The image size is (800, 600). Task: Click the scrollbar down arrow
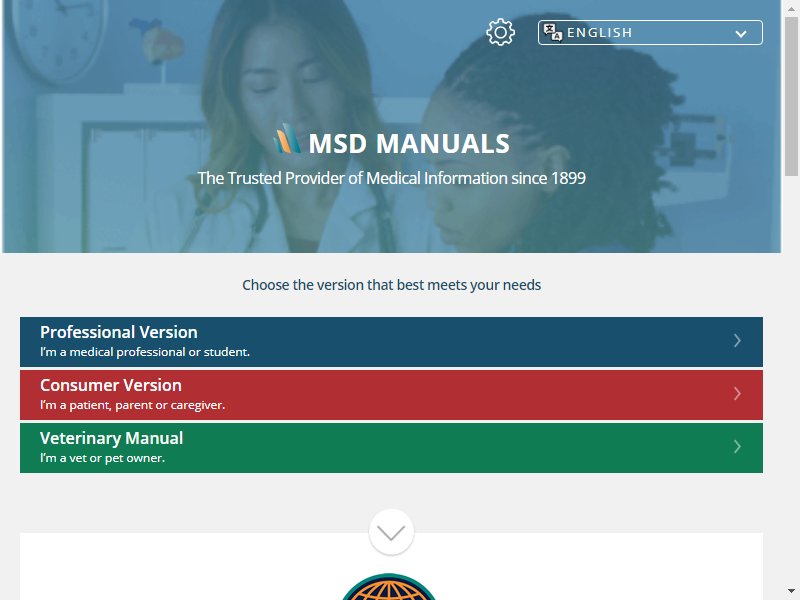point(791,592)
